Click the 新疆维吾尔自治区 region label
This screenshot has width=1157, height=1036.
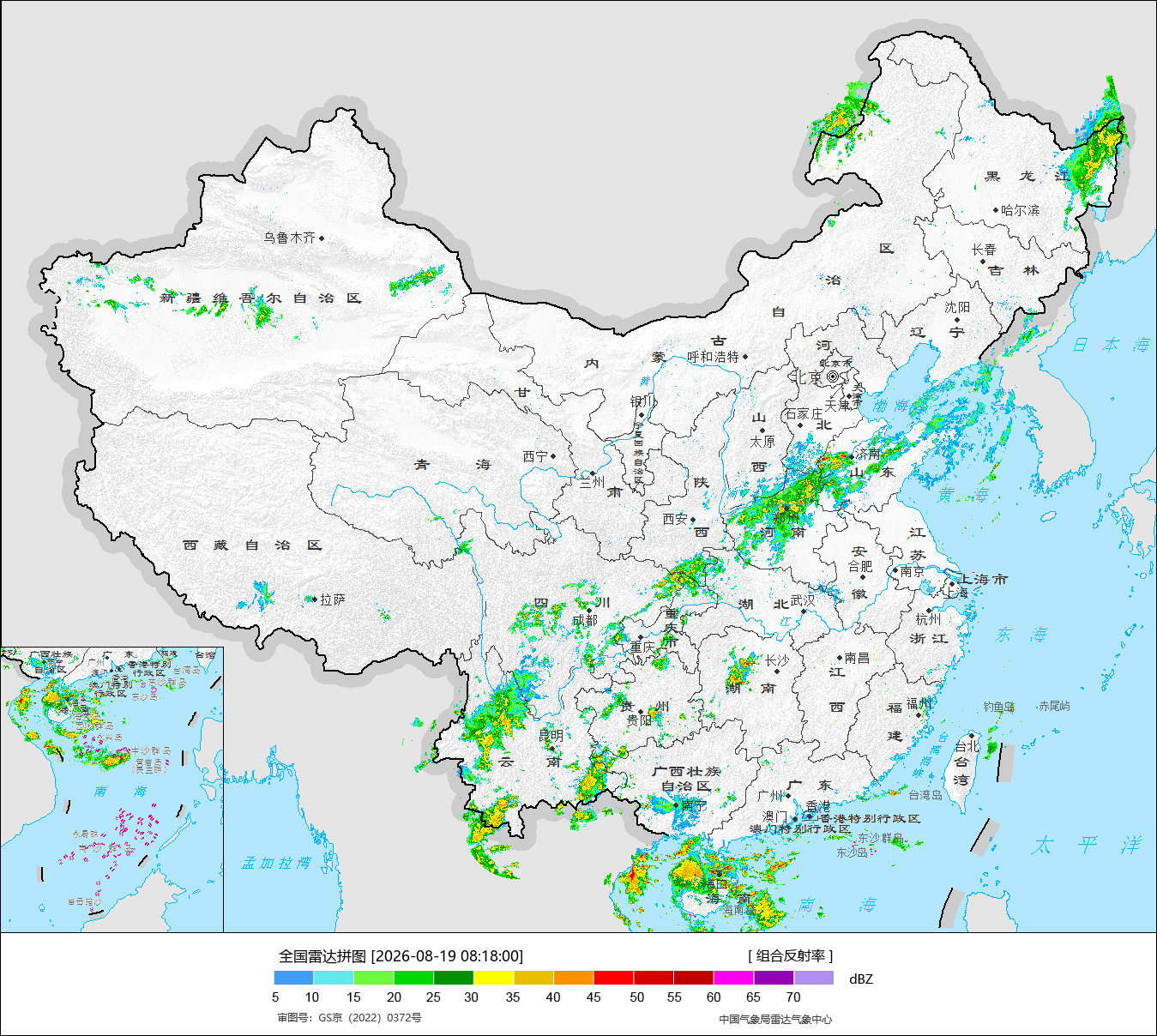coord(261,298)
